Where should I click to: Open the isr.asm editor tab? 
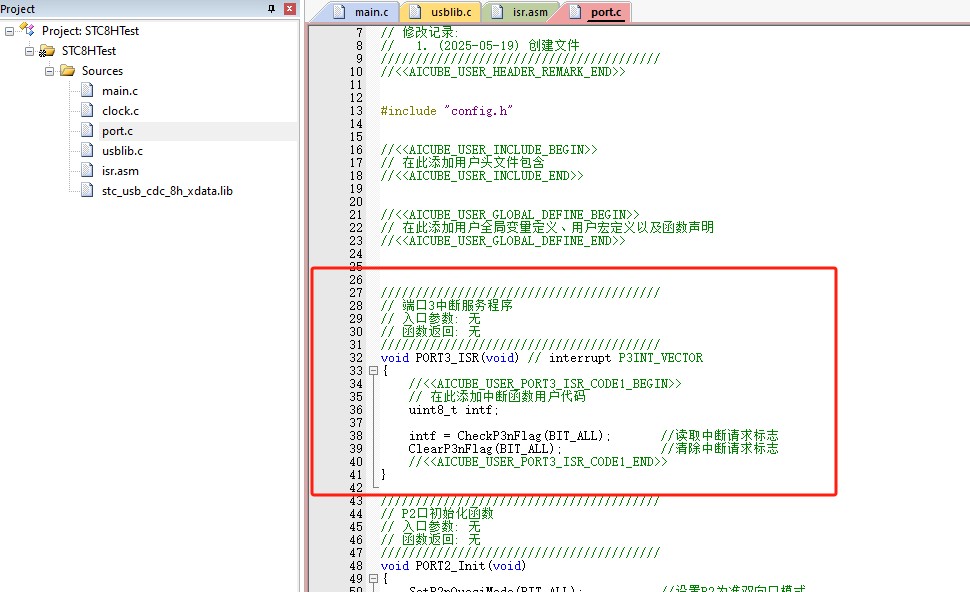coord(520,13)
